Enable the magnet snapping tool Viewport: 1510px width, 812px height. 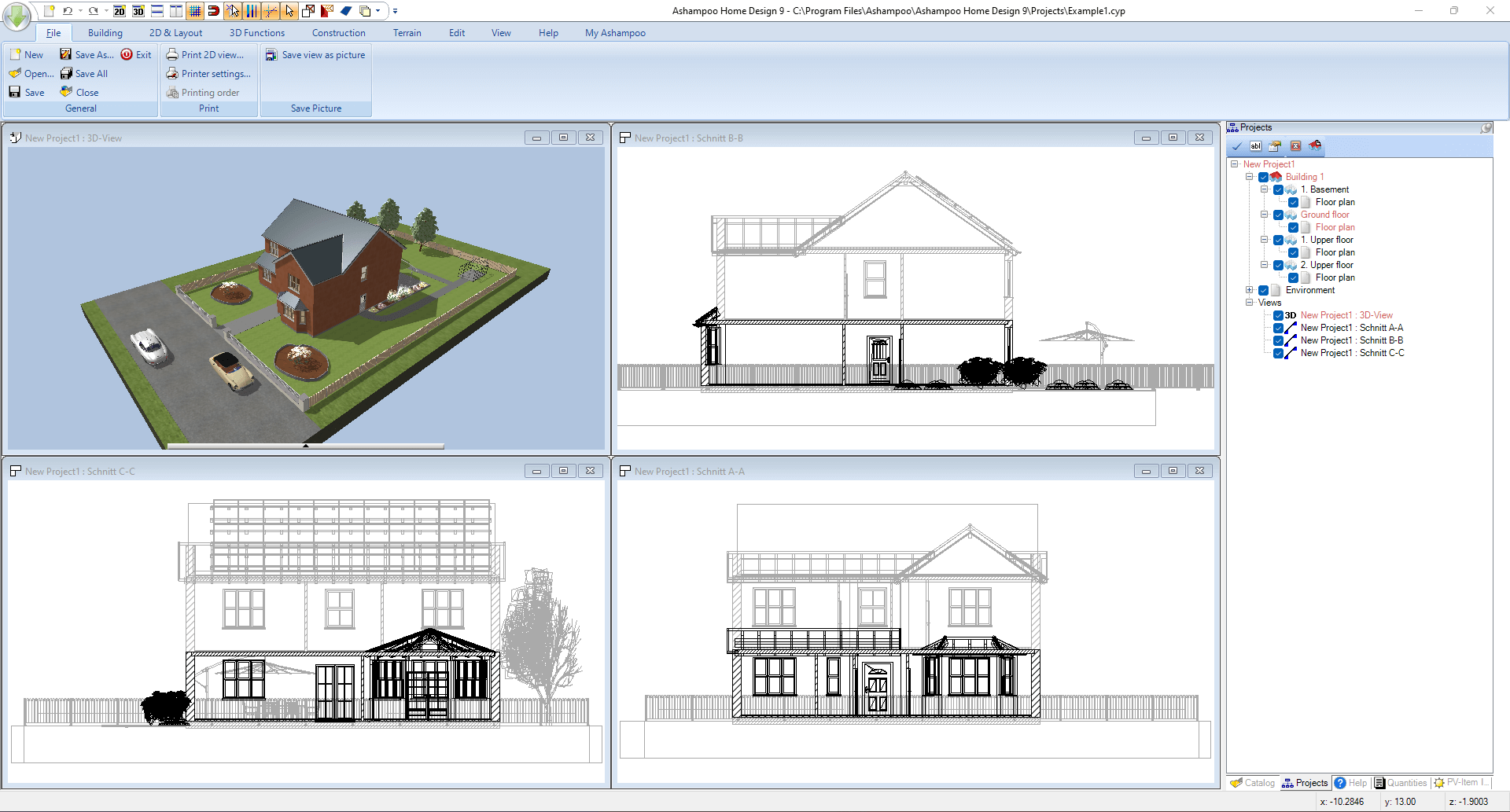[x=214, y=11]
